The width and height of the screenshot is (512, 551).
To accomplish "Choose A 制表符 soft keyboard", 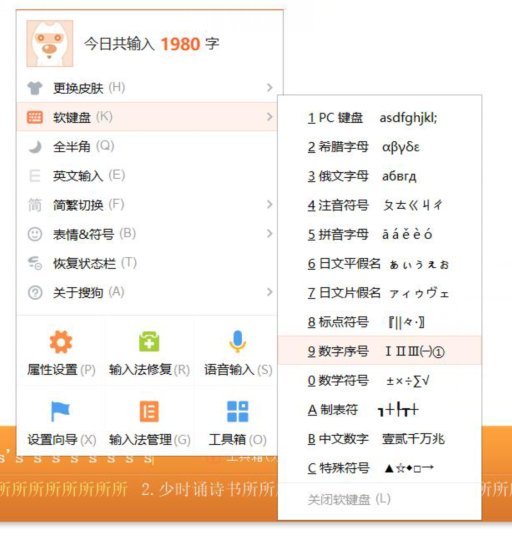I will point(380,410).
